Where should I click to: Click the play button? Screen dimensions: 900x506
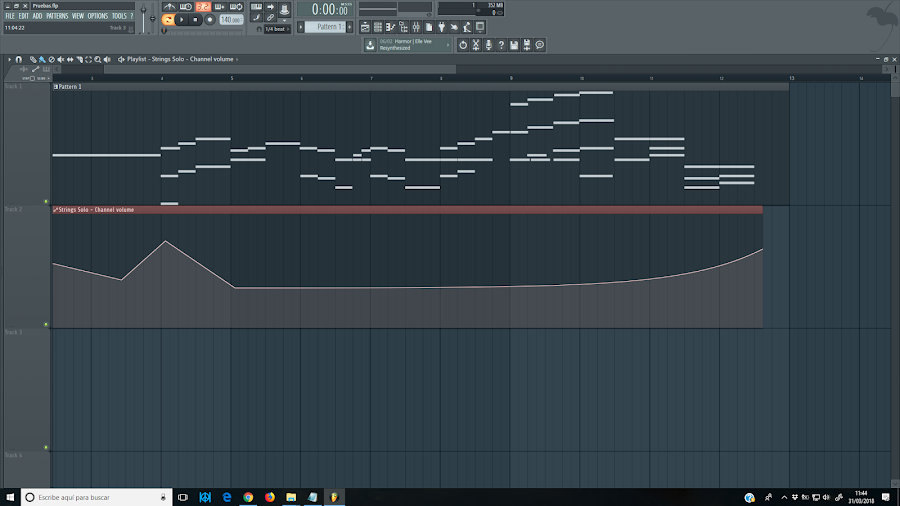(181, 20)
